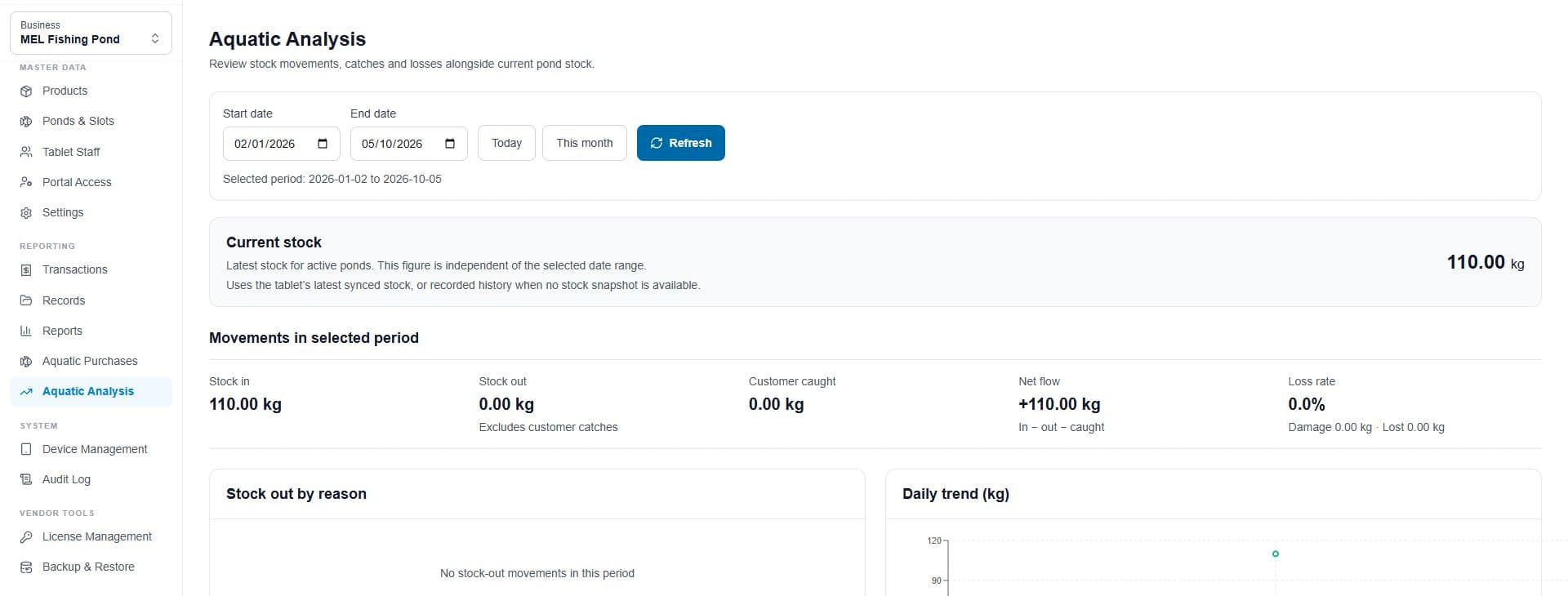
Task: Open the Reports page
Action: coord(91,331)
